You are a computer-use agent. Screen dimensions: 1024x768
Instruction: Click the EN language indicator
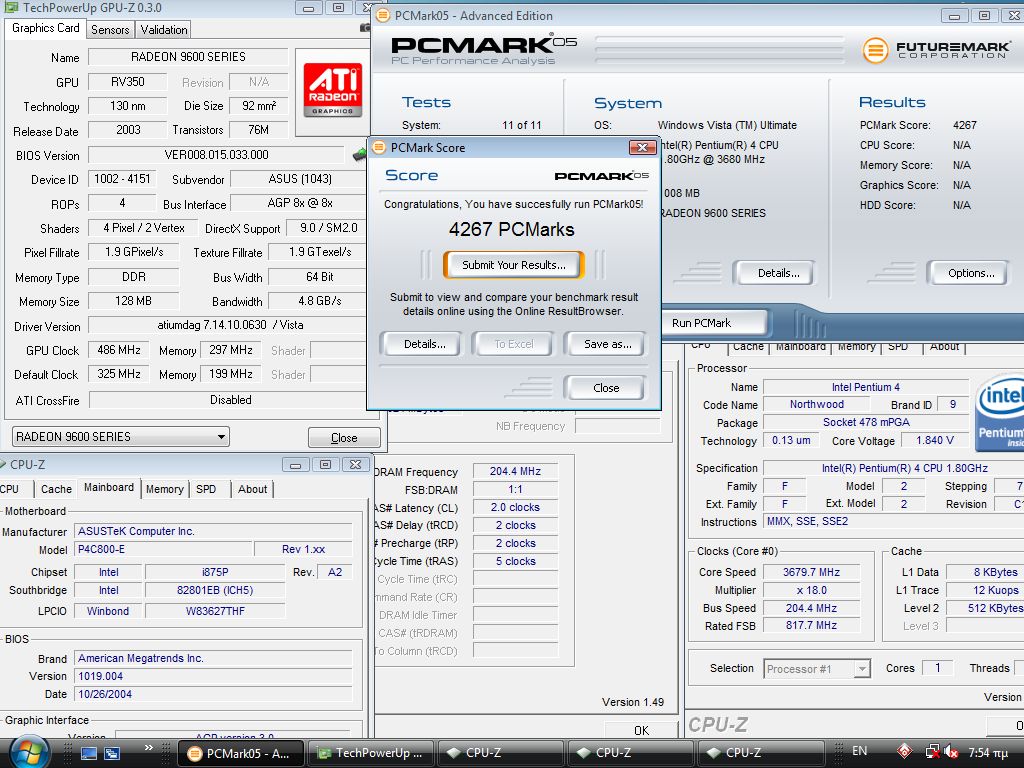tap(859, 751)
